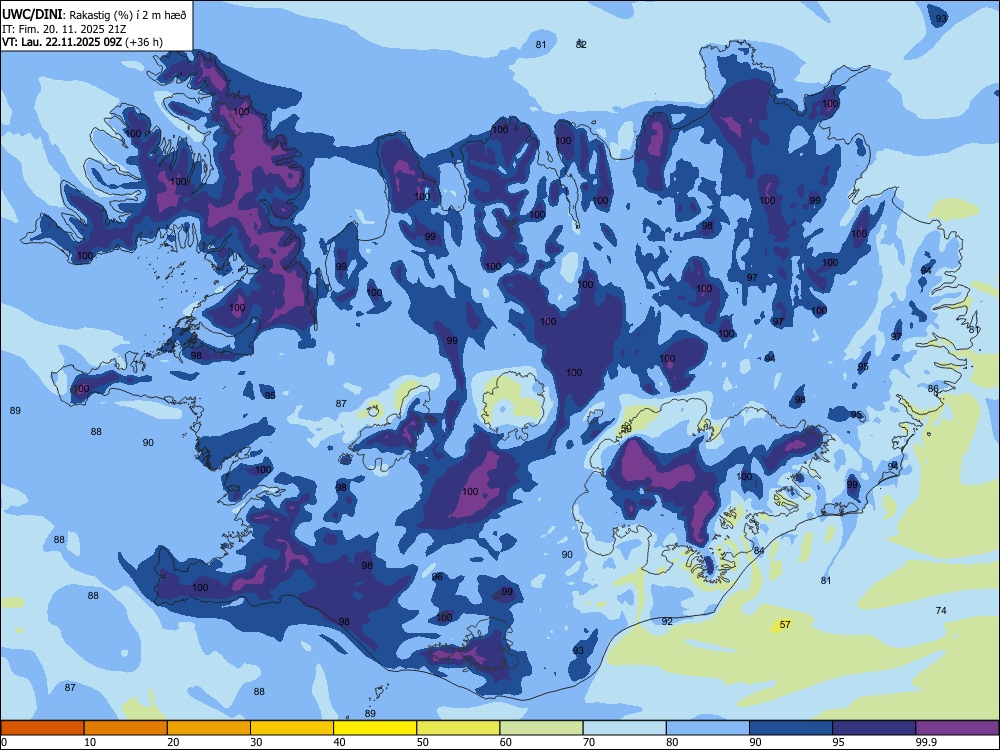
Task: Click the '96' humidity value on the map
Action: point(437,577)
